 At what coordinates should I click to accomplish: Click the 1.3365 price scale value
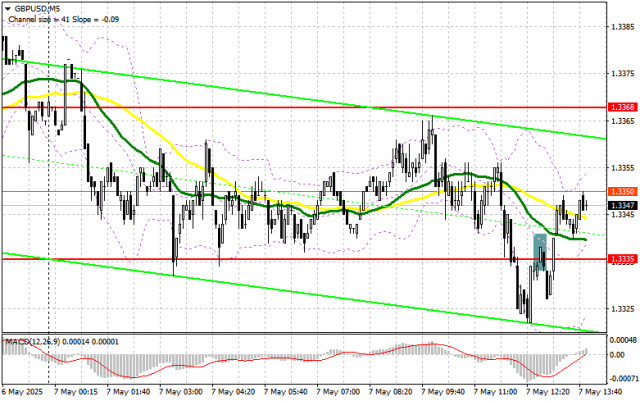point(622,121)
